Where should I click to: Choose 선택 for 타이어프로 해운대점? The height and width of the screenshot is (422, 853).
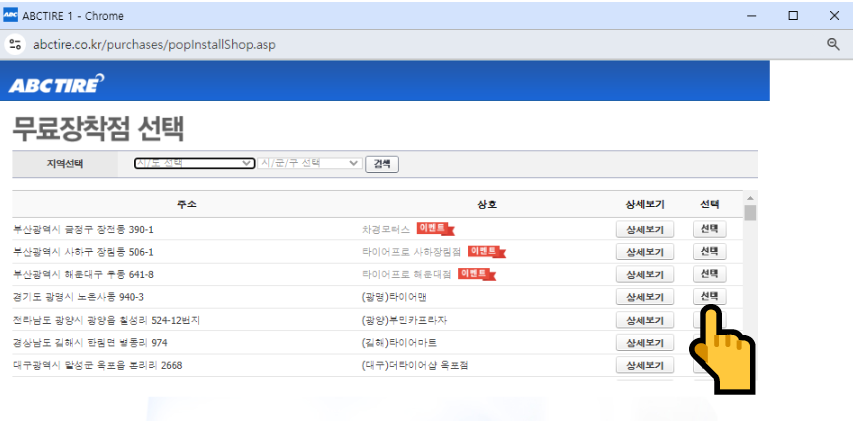tap(709, 273)
